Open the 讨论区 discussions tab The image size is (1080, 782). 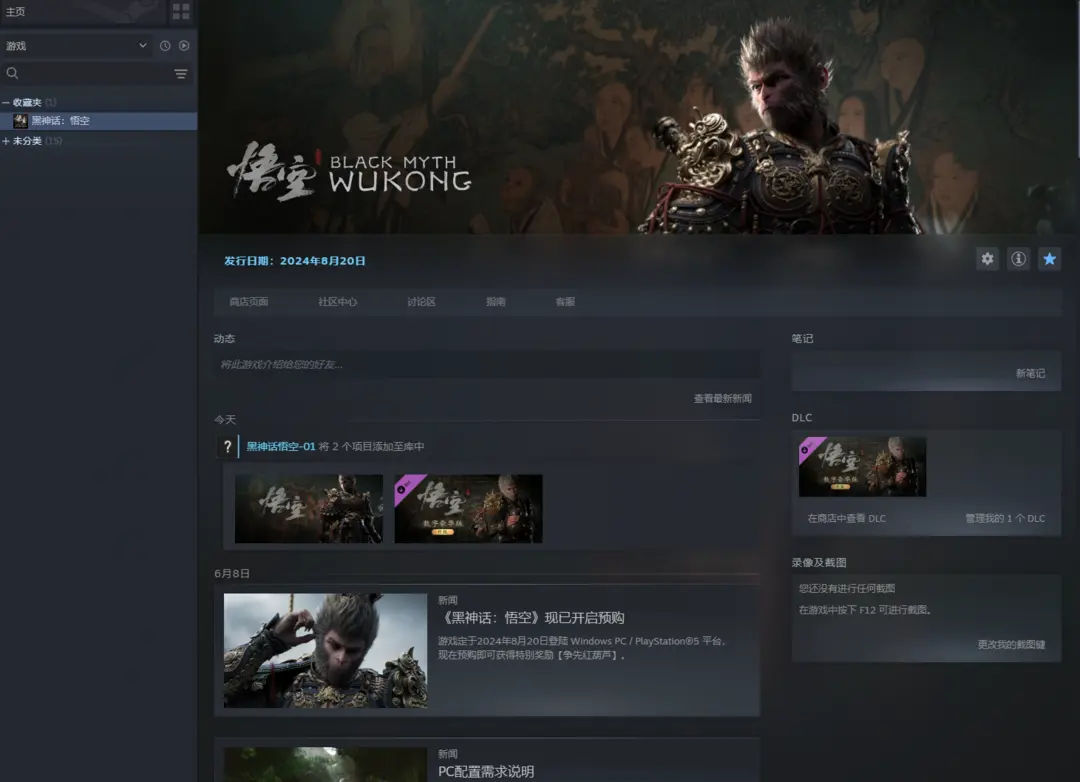coord(421,302)
